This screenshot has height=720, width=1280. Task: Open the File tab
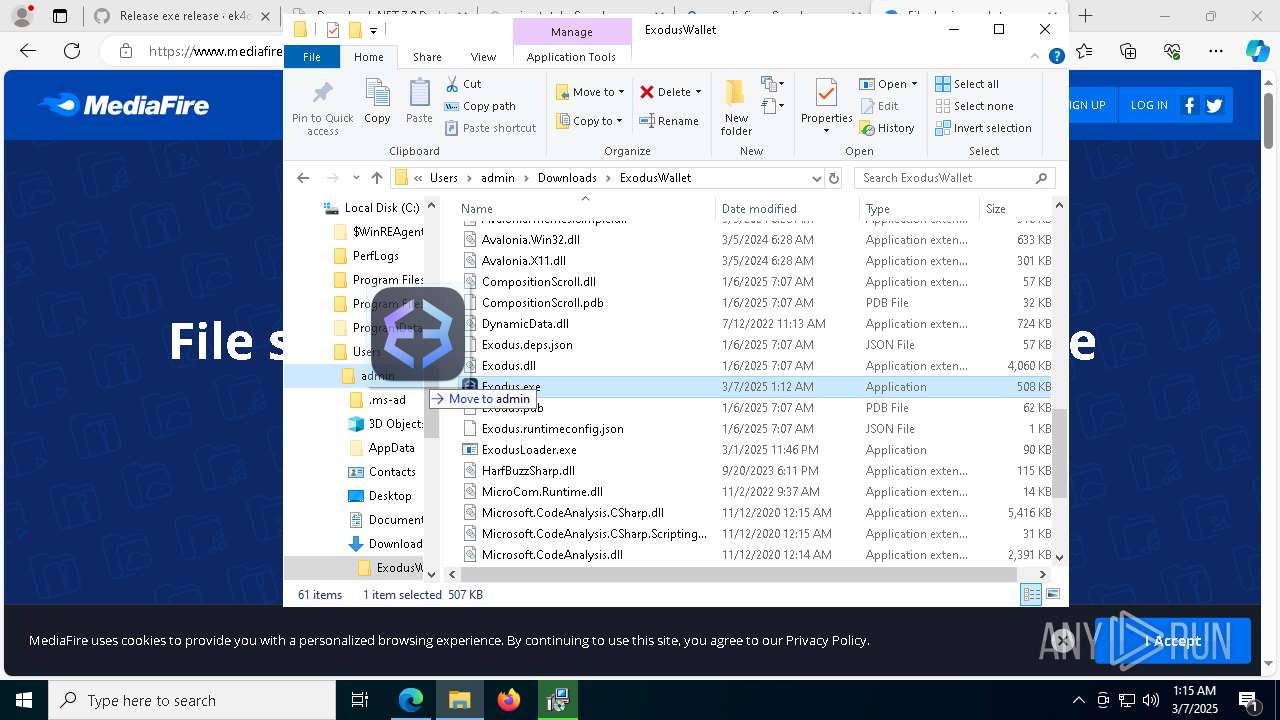pyautogui.click(x=312, y=57)
